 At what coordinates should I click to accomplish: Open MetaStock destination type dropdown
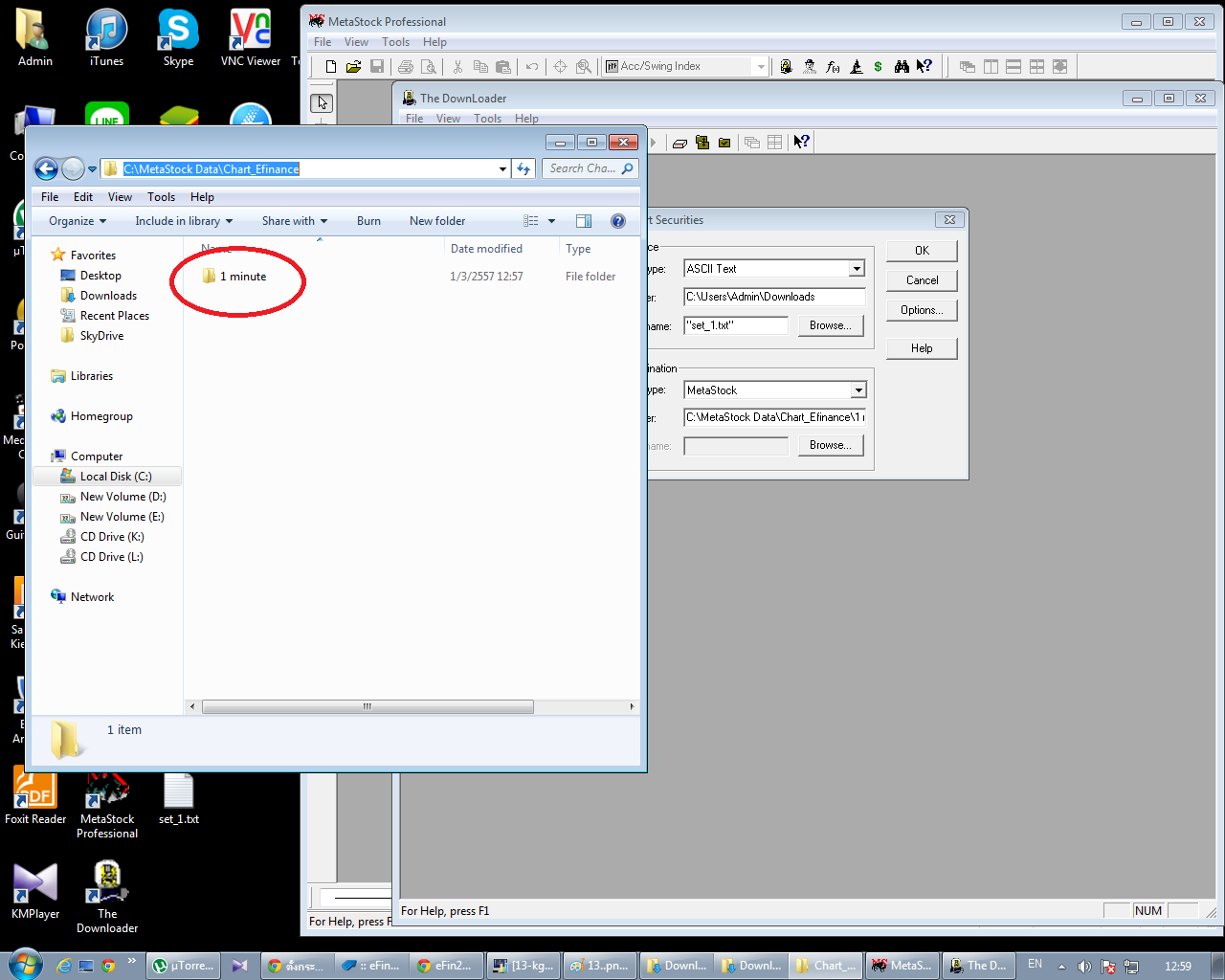point(857,390)
